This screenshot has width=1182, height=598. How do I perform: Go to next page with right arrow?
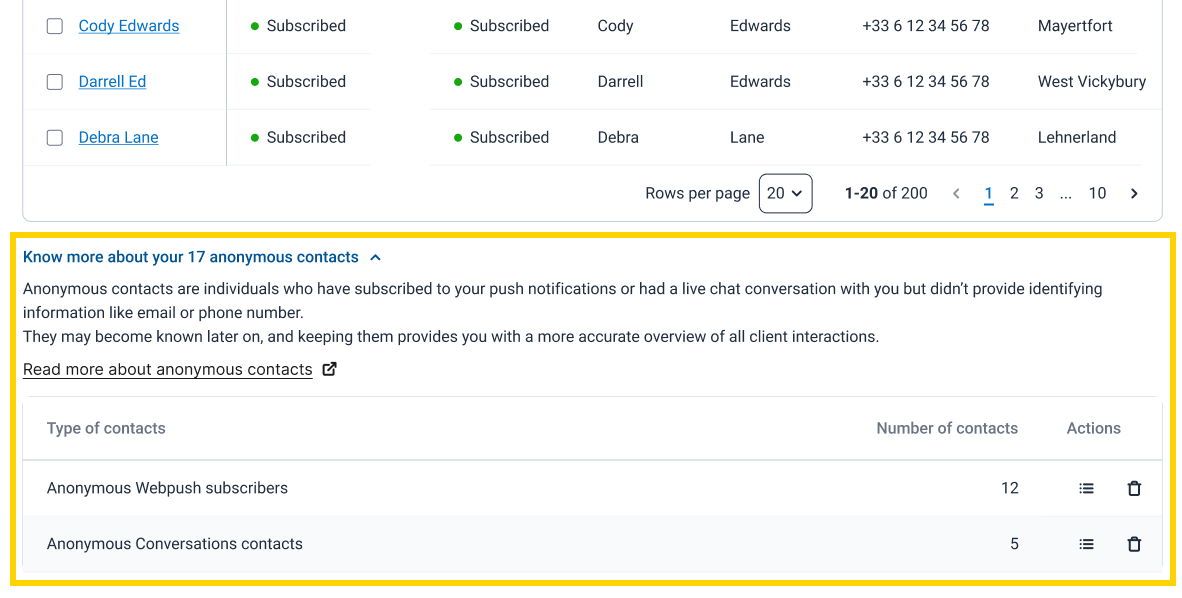[1134, 194]
